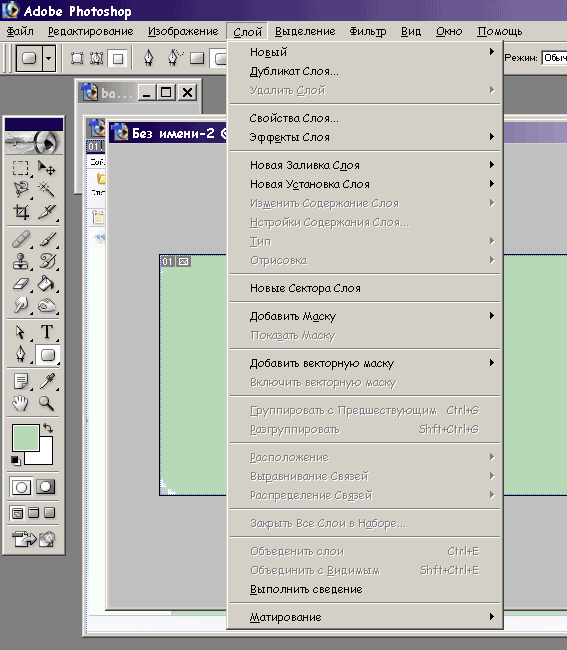Select the Sponge tool
The width and height of the screenshot is (567, 650).
[46, 306]
